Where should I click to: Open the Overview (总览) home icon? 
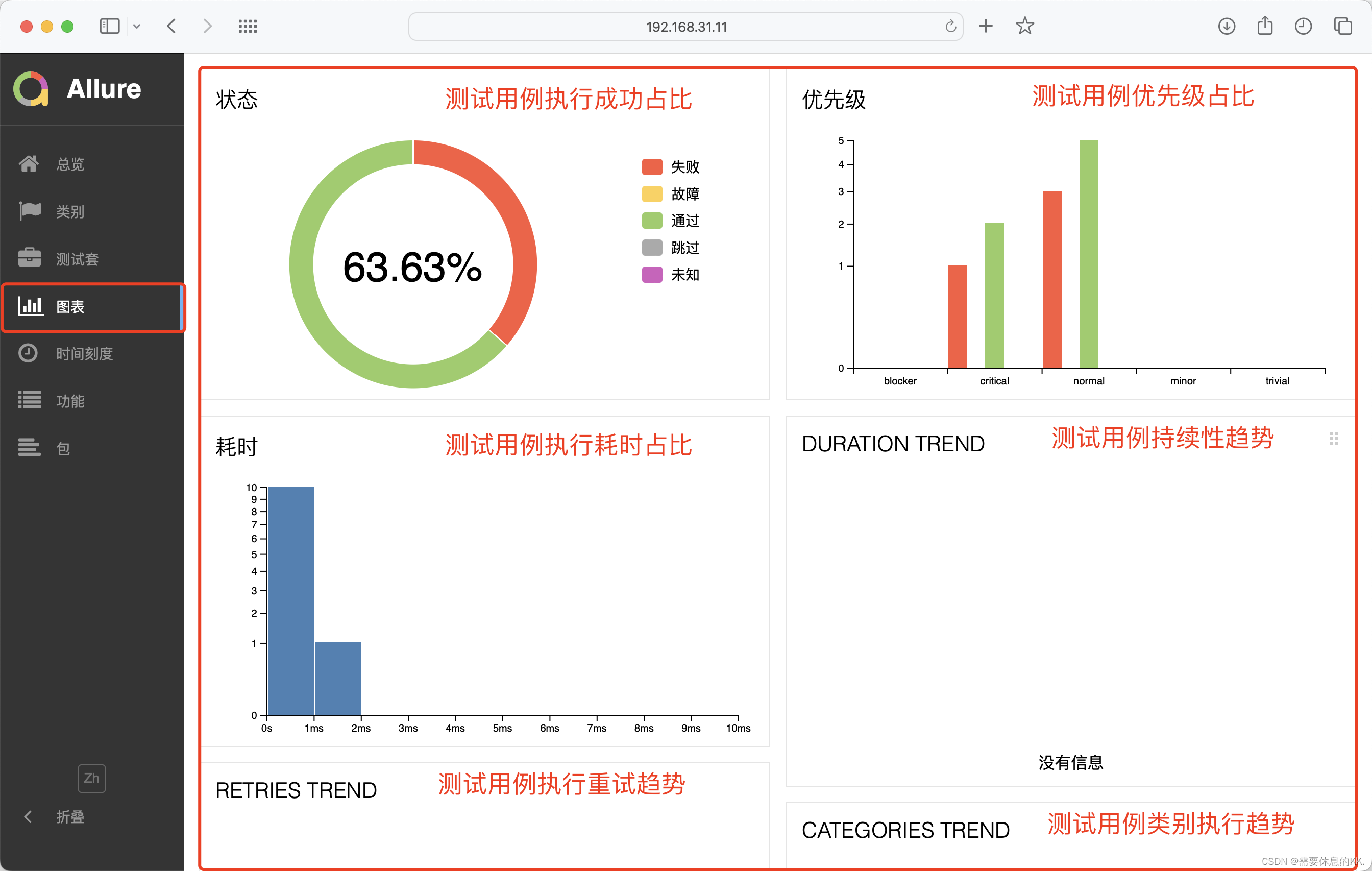click(29, 163)
